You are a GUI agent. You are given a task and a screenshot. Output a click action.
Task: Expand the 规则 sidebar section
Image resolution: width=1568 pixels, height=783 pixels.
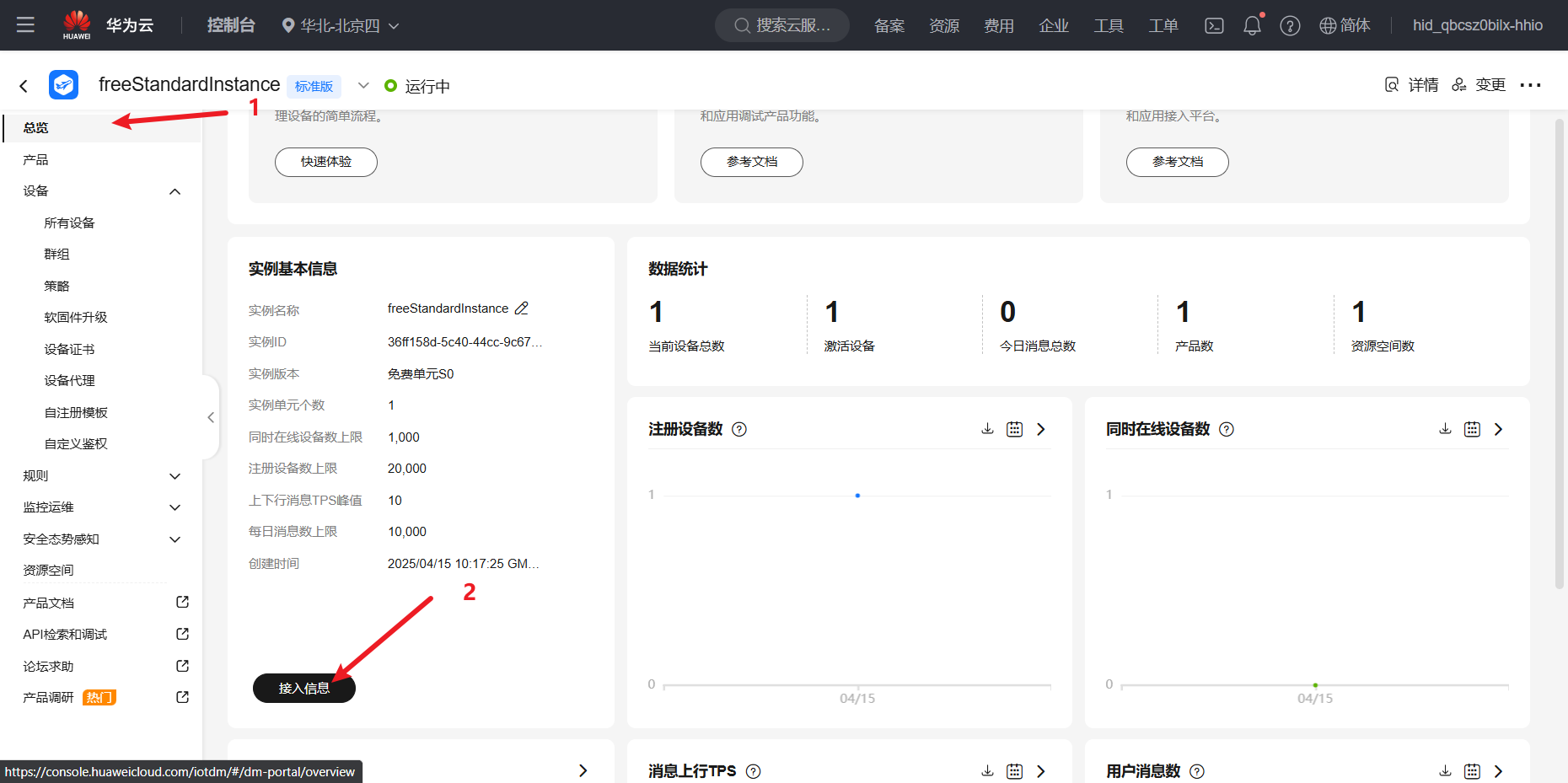tap(175, 476)
